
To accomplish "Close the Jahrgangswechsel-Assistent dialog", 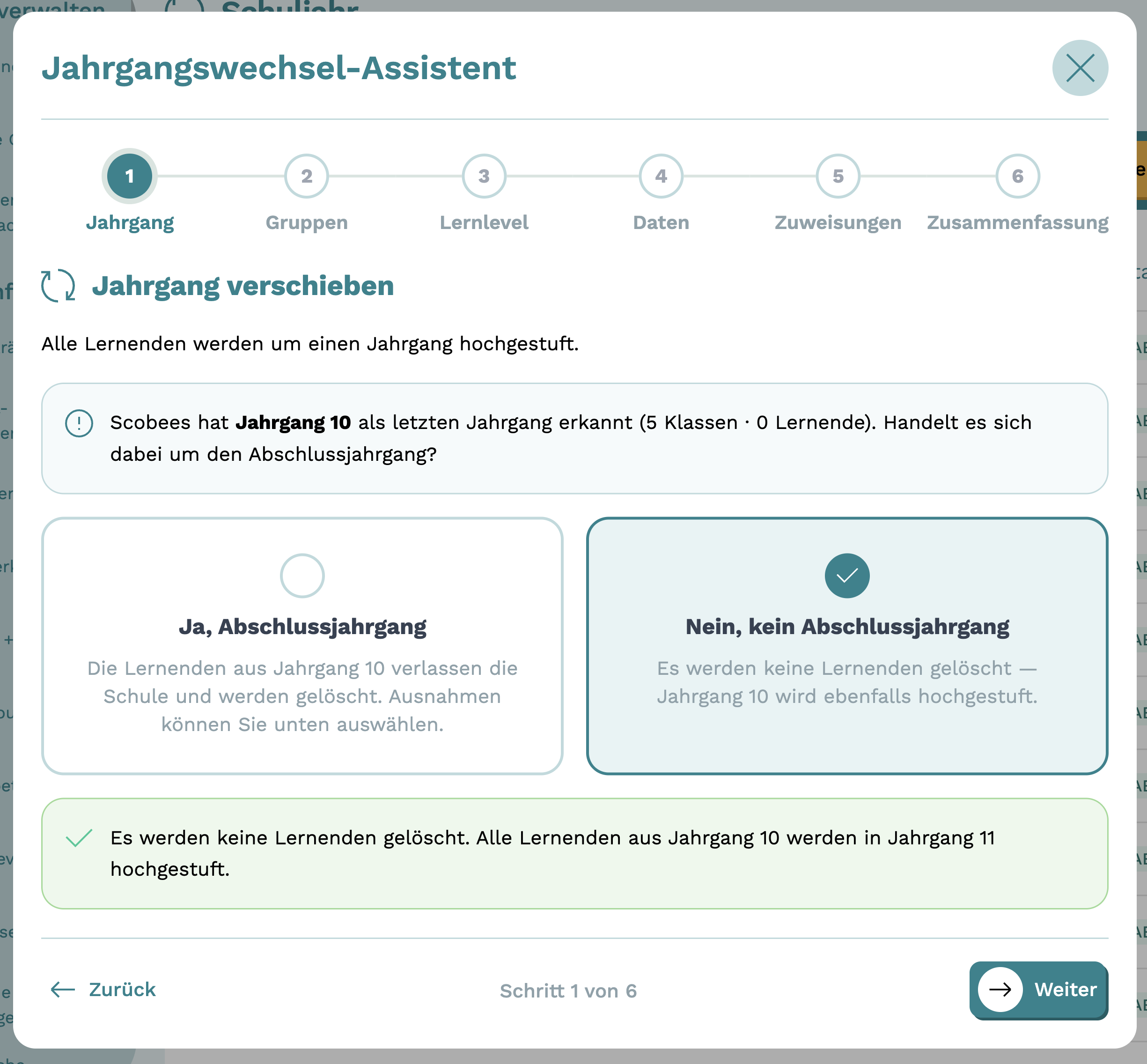I will 1080,68.
